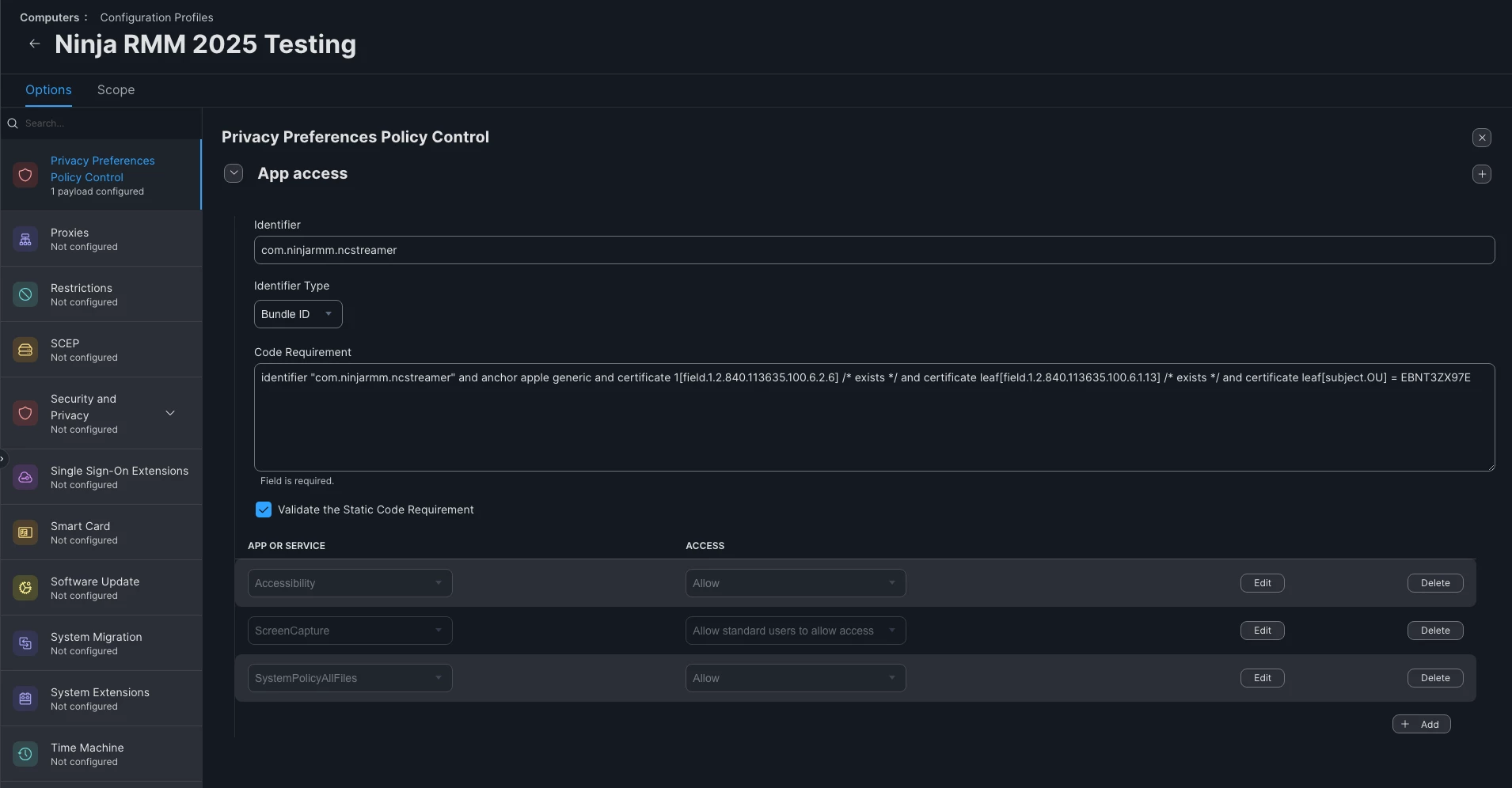Click the System Migration icon
The height and width of the screenshot is (788, 1512).
click(x=25, y=643)
